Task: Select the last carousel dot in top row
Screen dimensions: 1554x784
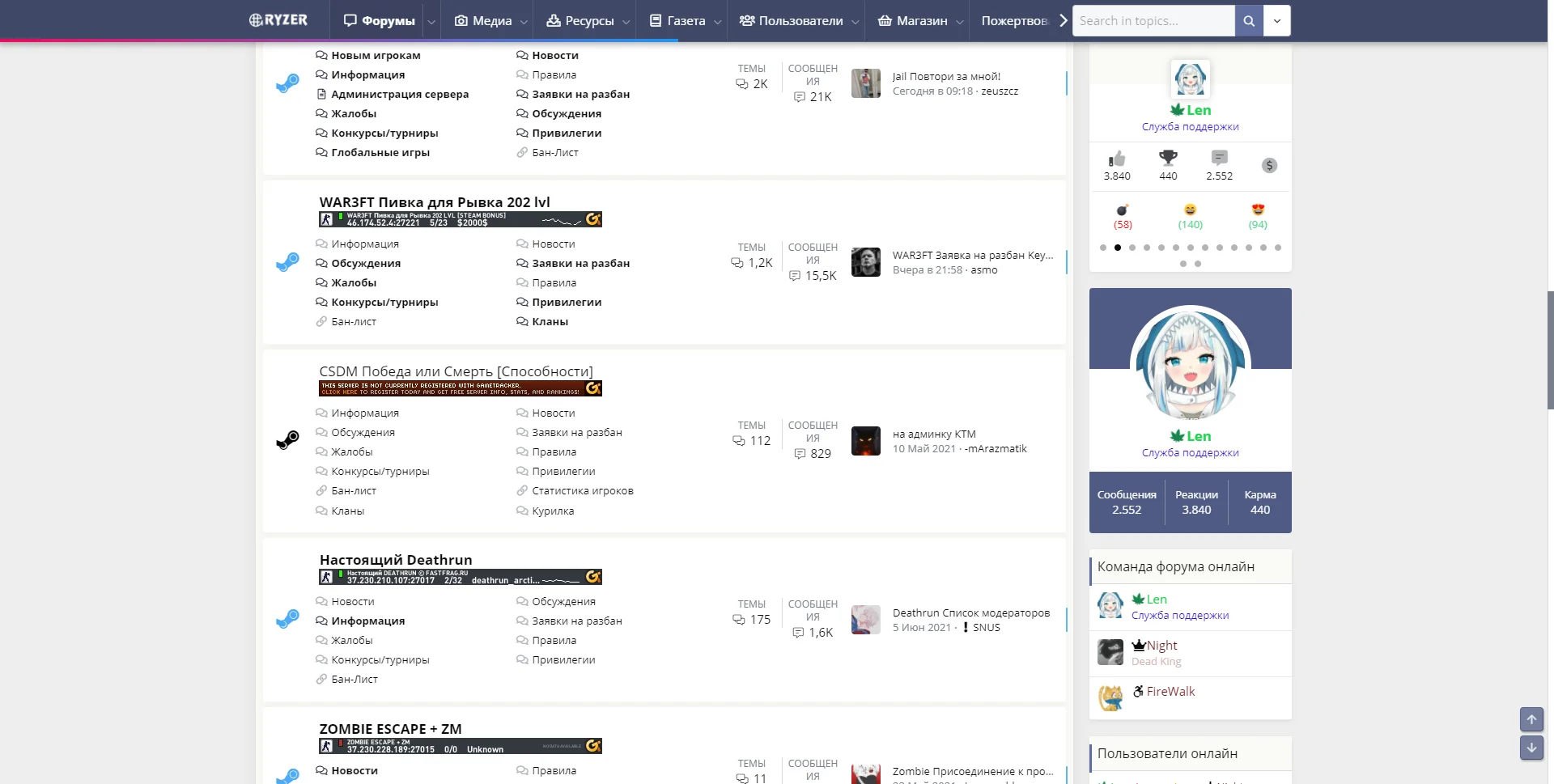Action: tap(1278, 248)
